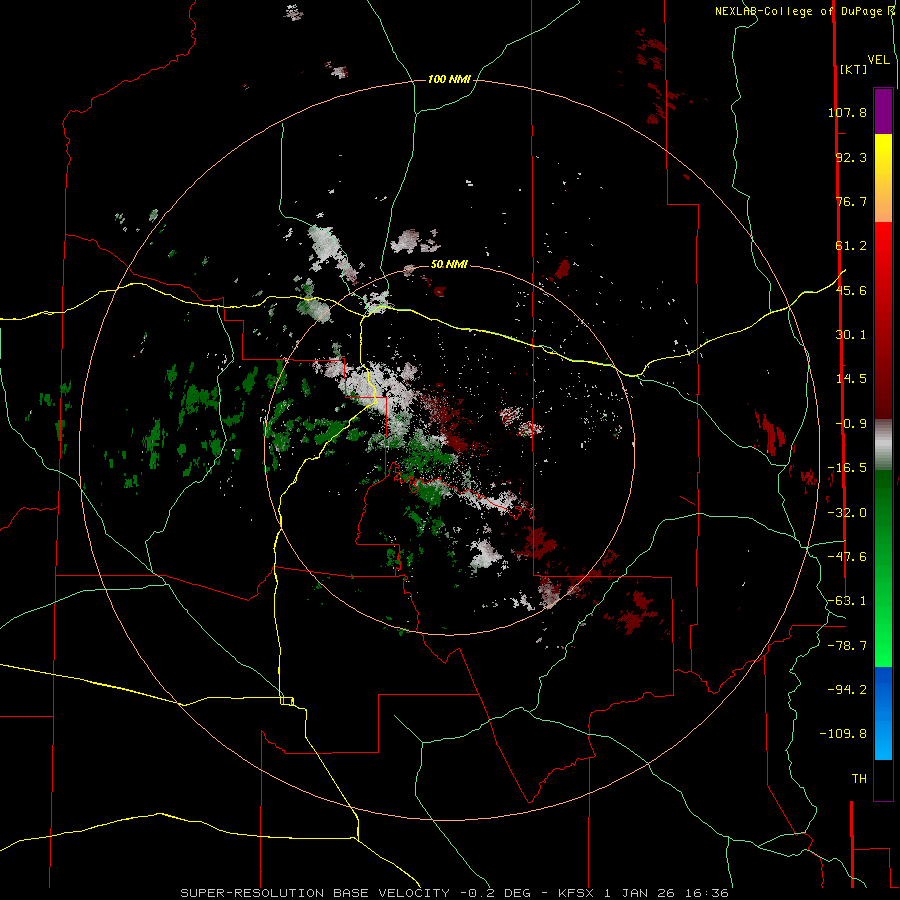Viewport: 900px width, 900px height.
Task: Click the 100 NMI range ring label
Action: pos(449,79)
